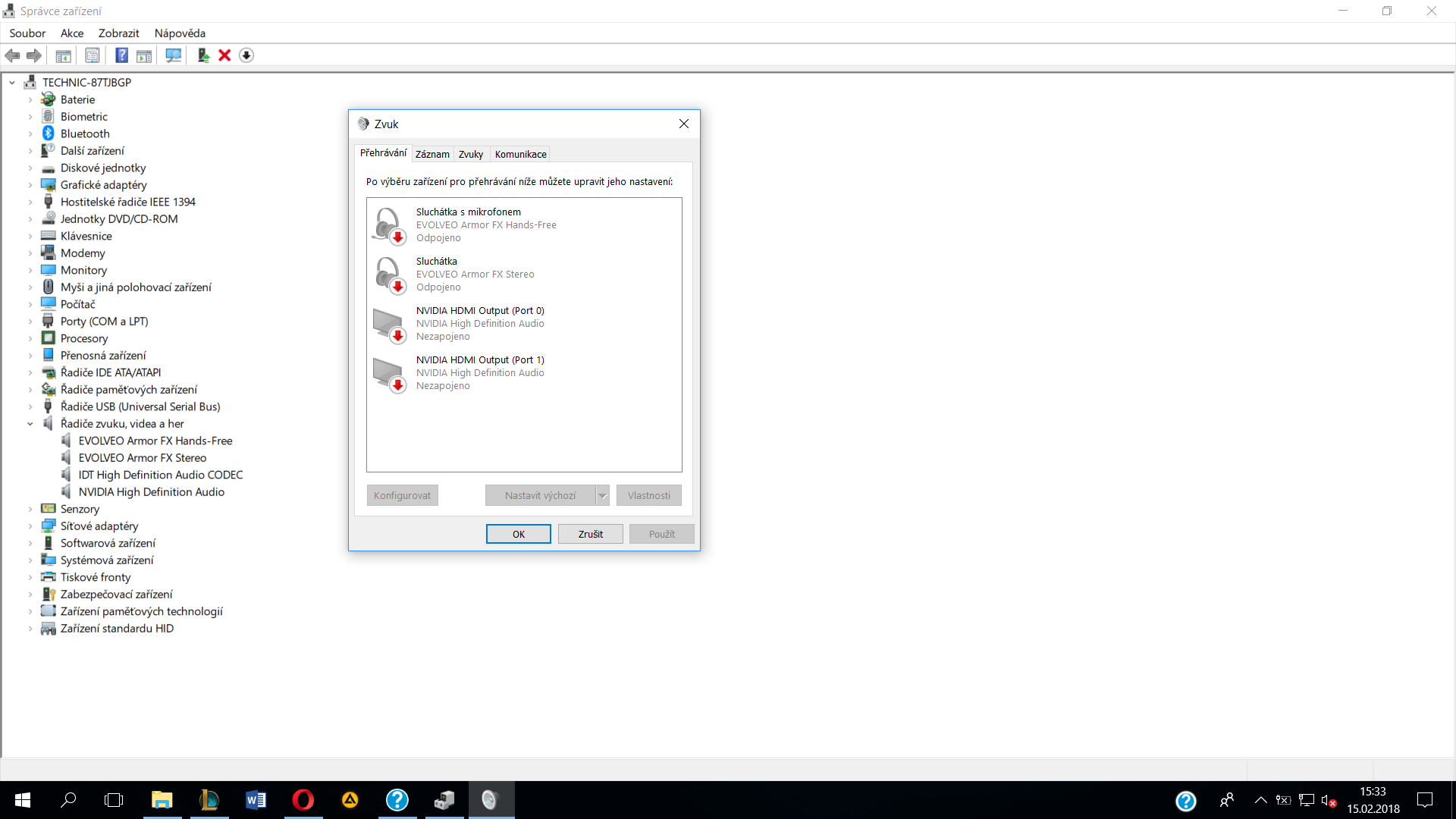Select Myši a jiná polohovací zařízení item
This screenshot has height=819, width=1456.
point(136,287)
